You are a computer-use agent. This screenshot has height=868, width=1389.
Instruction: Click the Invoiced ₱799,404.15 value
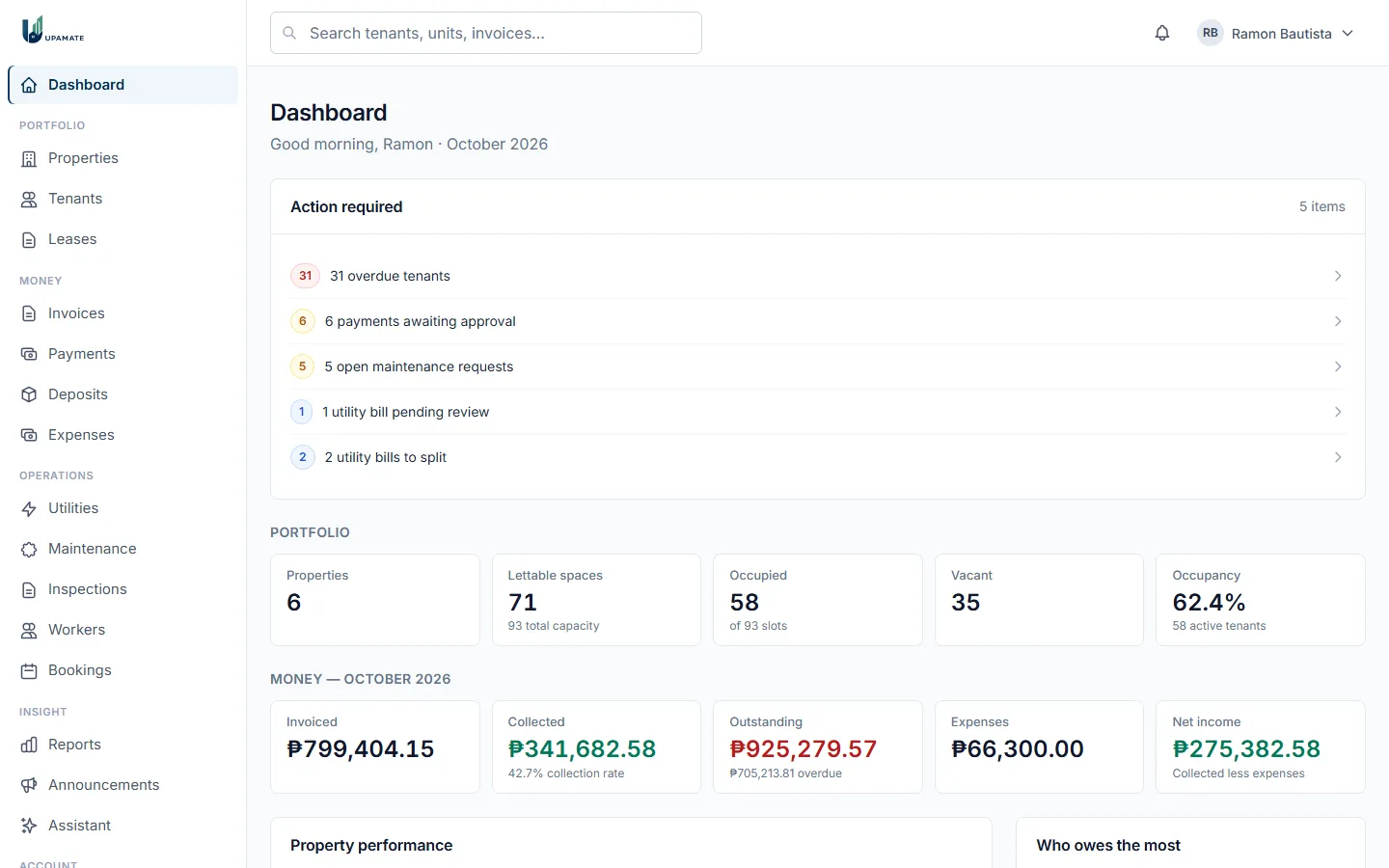[361, 749]
